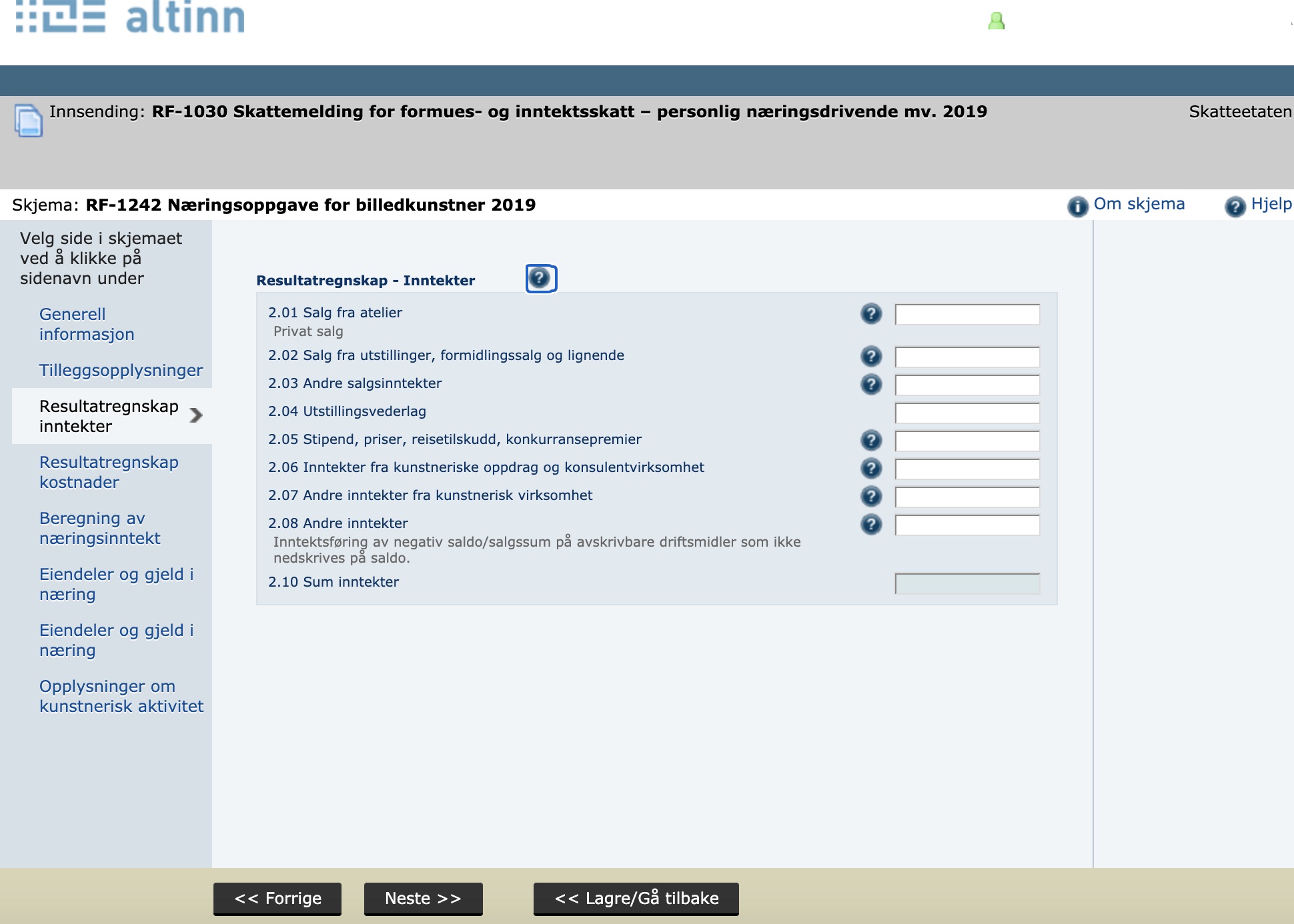Open Beregning av næringsinntekt page
Screen dimensions: 1294x924
click(x=99, y=528)
